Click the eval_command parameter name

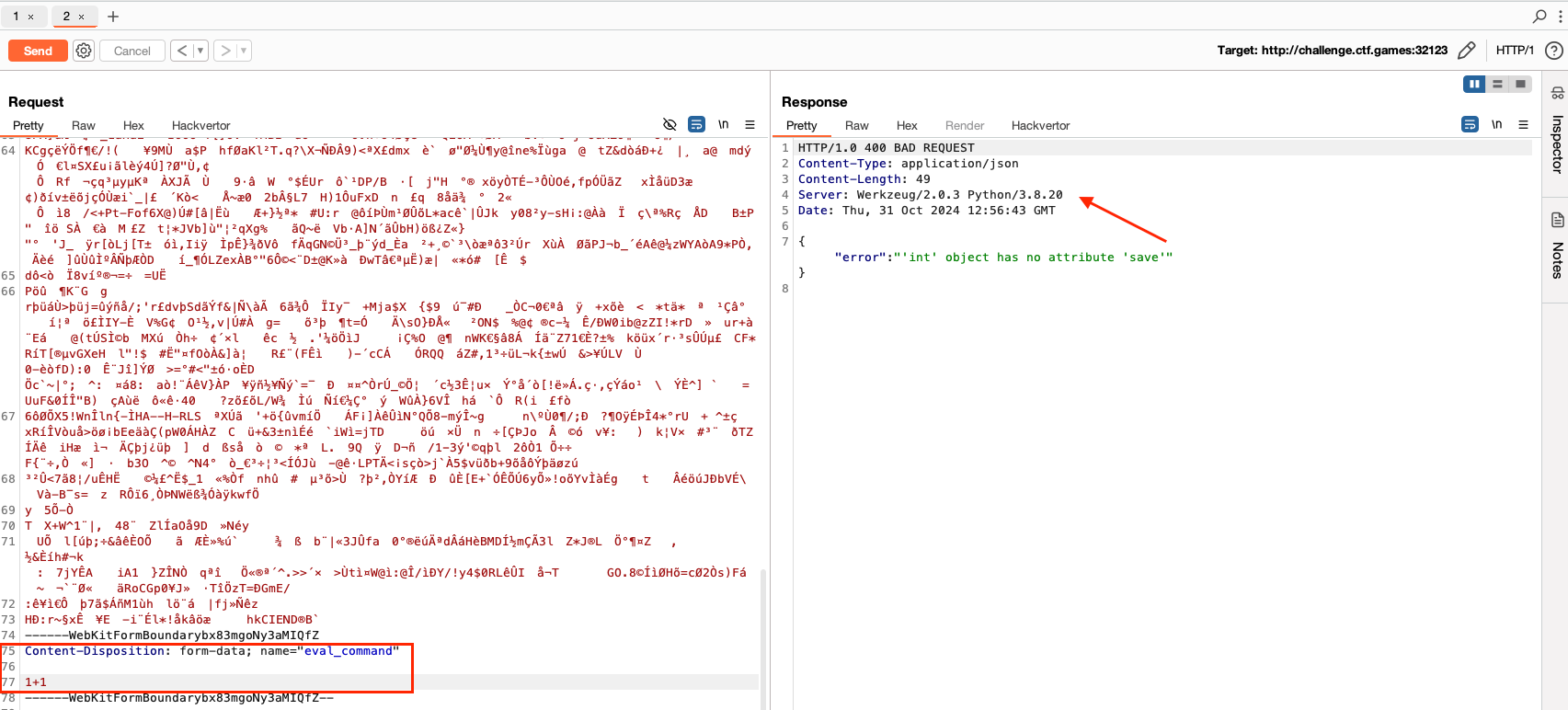click(349, 651)
